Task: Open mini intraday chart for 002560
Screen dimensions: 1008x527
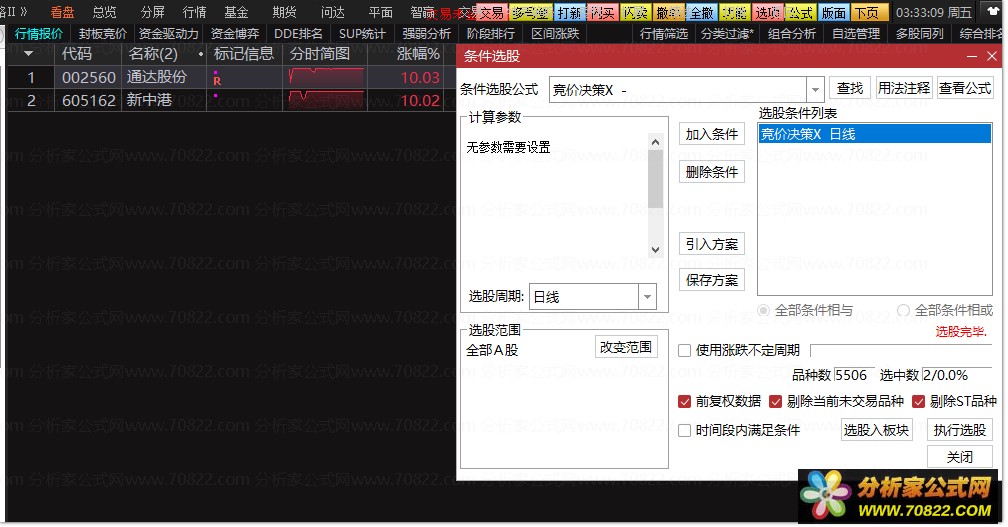Action: click(327, 77)
